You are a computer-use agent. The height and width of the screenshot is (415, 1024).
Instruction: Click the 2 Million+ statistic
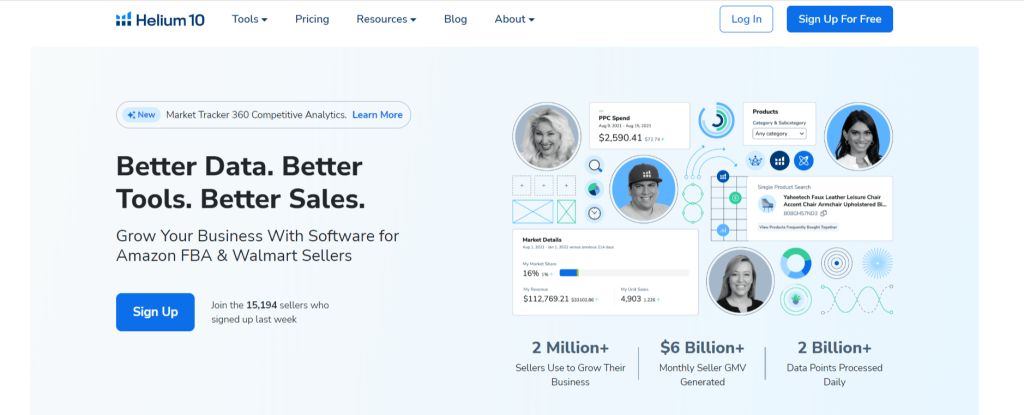tap(571, 347)
